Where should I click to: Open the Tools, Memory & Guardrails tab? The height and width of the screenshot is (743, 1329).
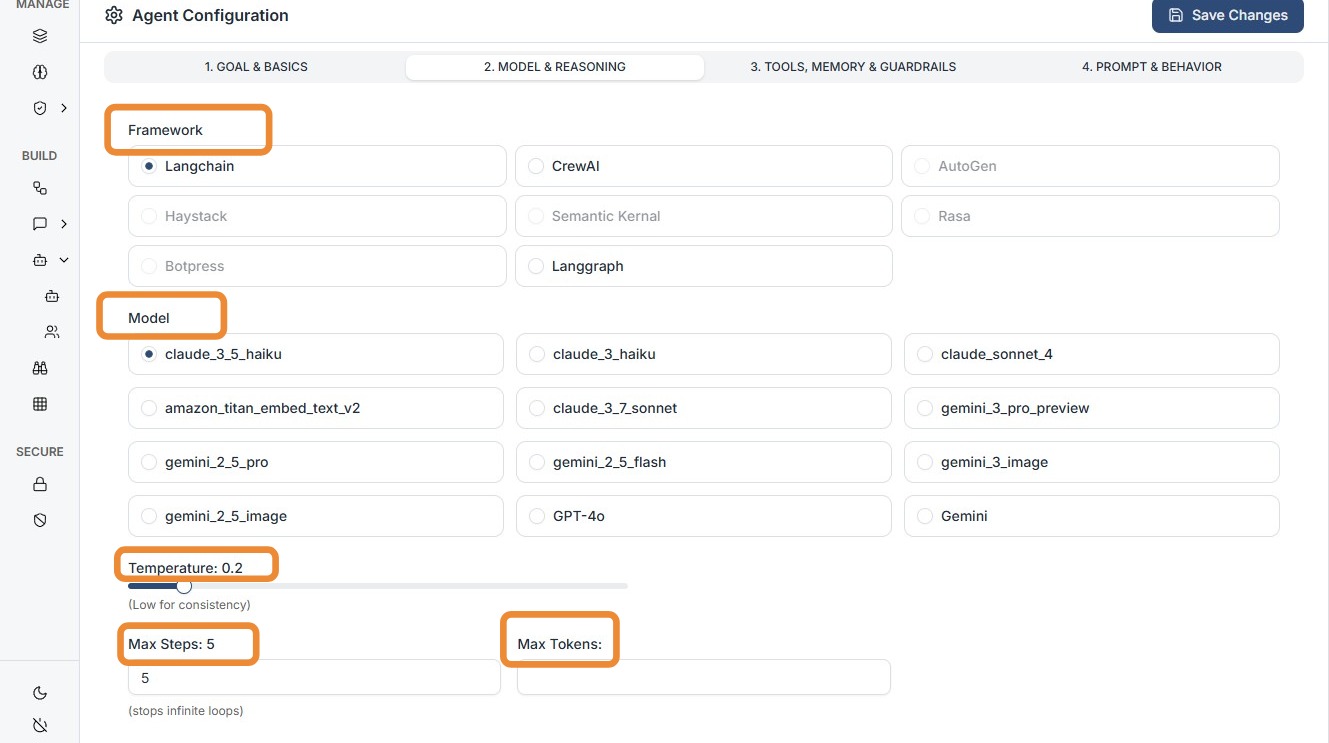pos(853,67)
